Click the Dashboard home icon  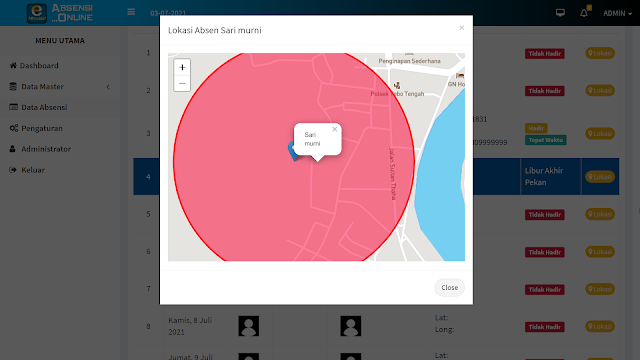pyautogui.click(x=13, y=65)
